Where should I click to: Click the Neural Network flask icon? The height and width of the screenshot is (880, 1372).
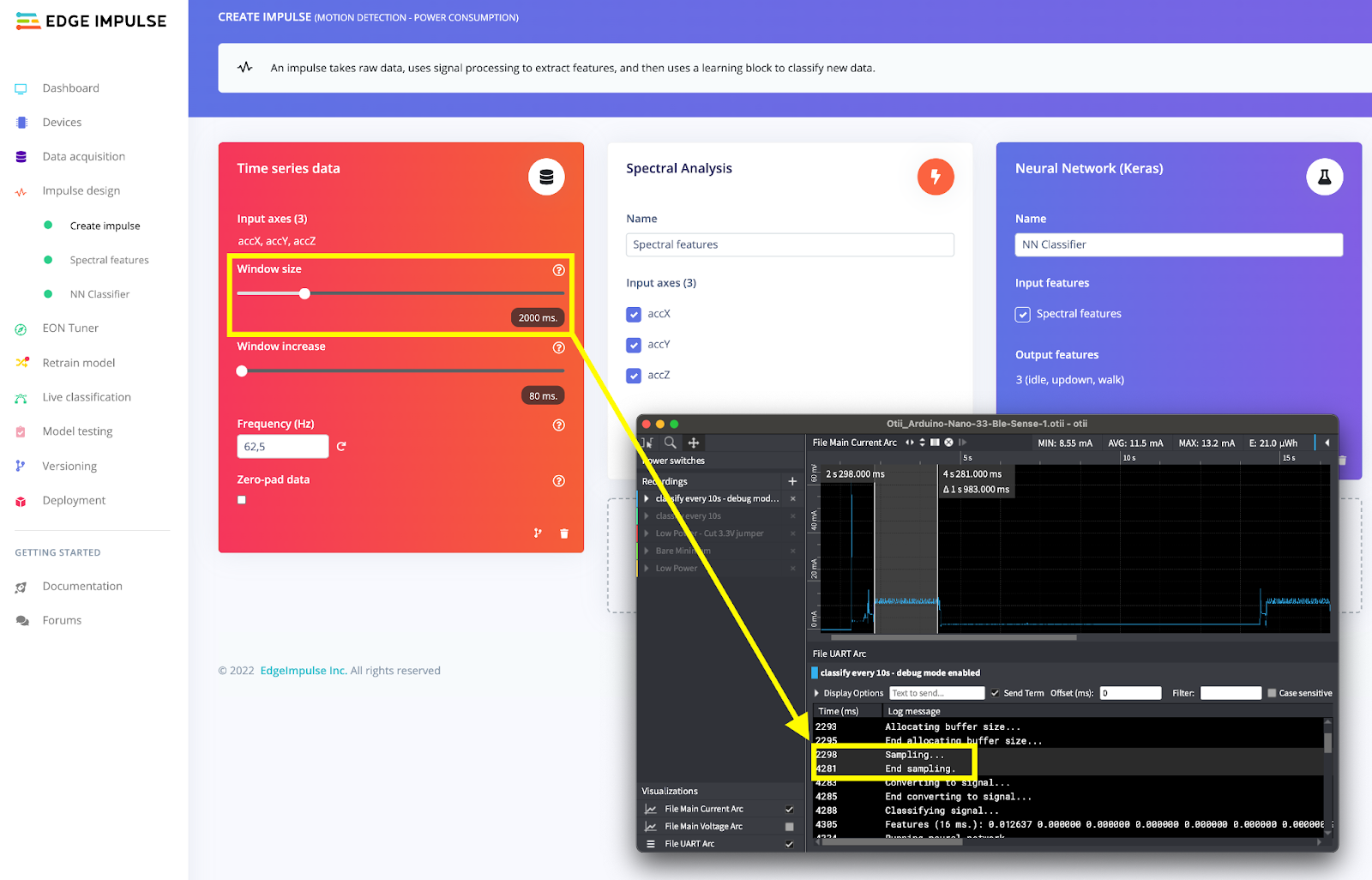(1325, 177)
